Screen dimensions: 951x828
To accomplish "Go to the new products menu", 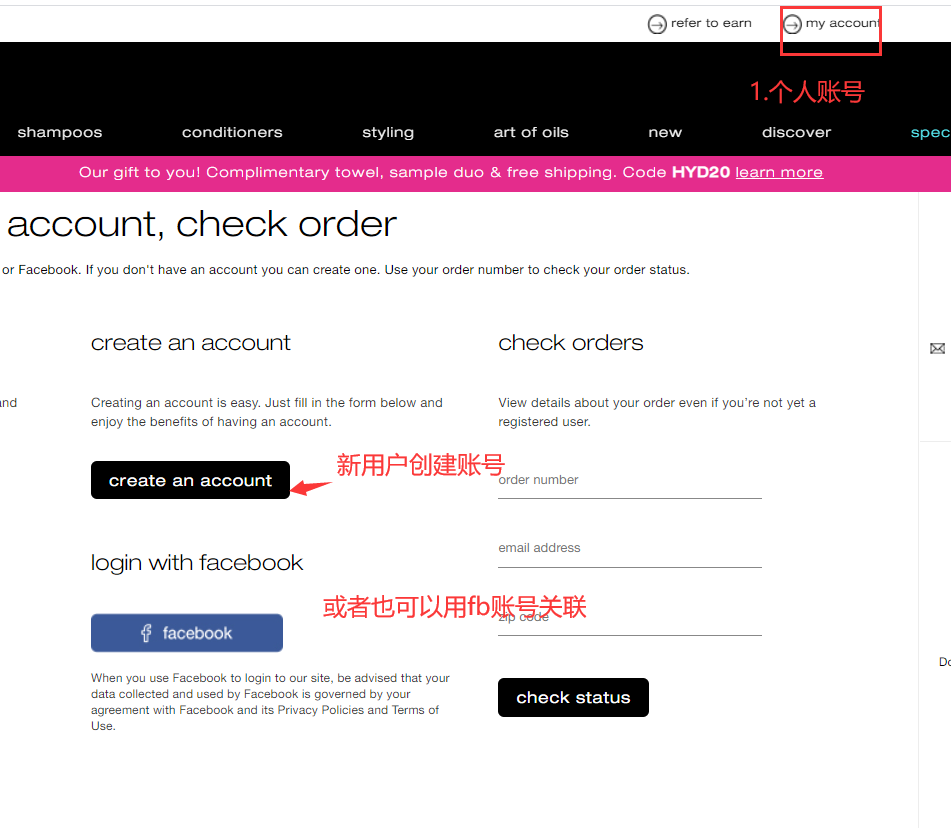I will [665, 132].
